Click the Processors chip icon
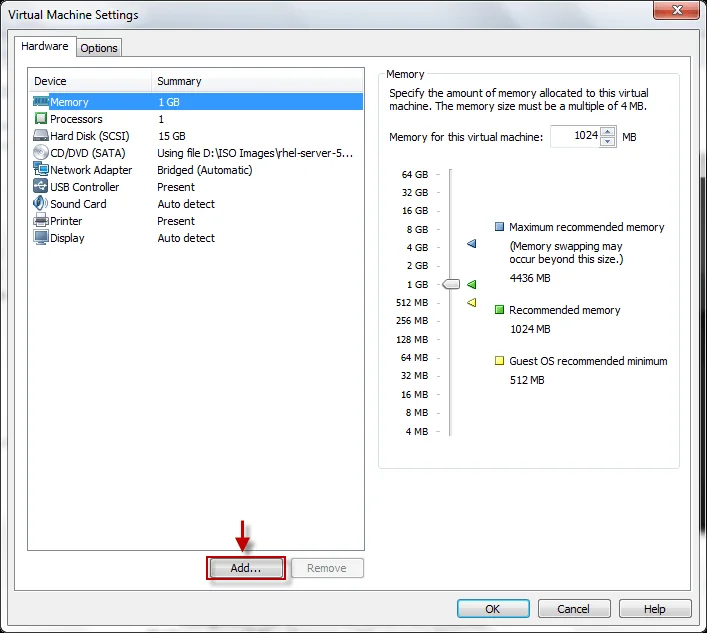 tap(41, 119)
